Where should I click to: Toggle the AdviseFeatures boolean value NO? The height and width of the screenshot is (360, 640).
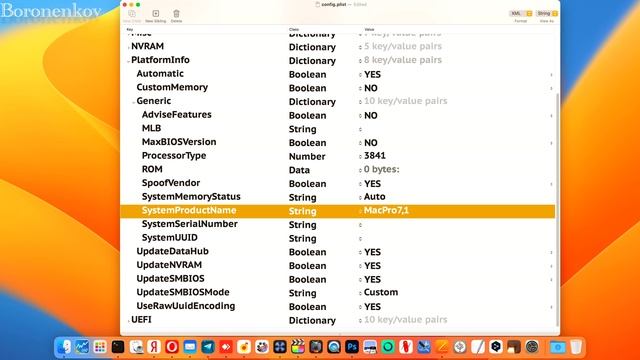point(371,116)
